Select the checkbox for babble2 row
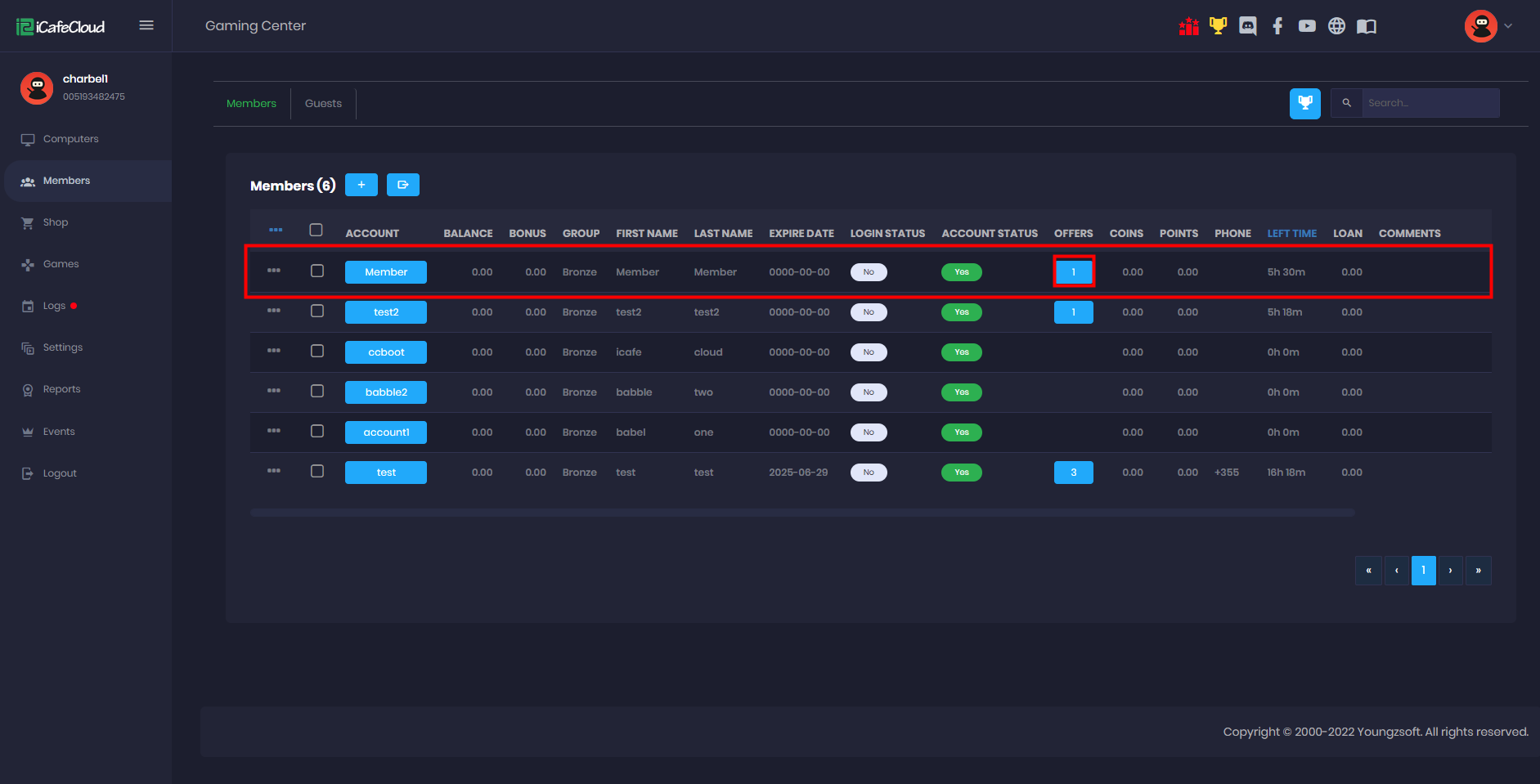 click(317, 392)
